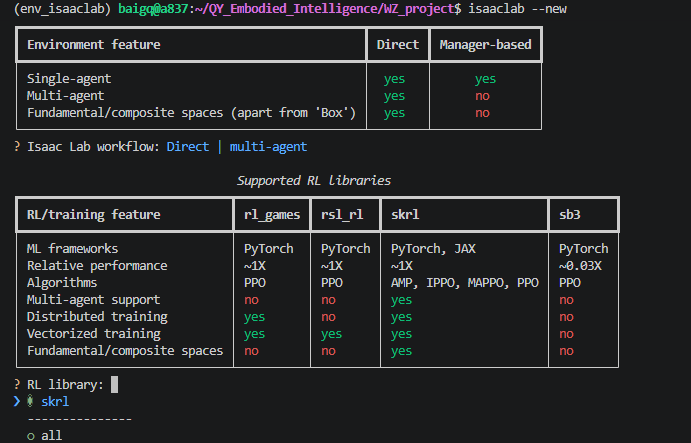Click the 'Direct' column header in first table
Image resolution: width=691 pixels, height=443 pixels.
pos(398,45)
